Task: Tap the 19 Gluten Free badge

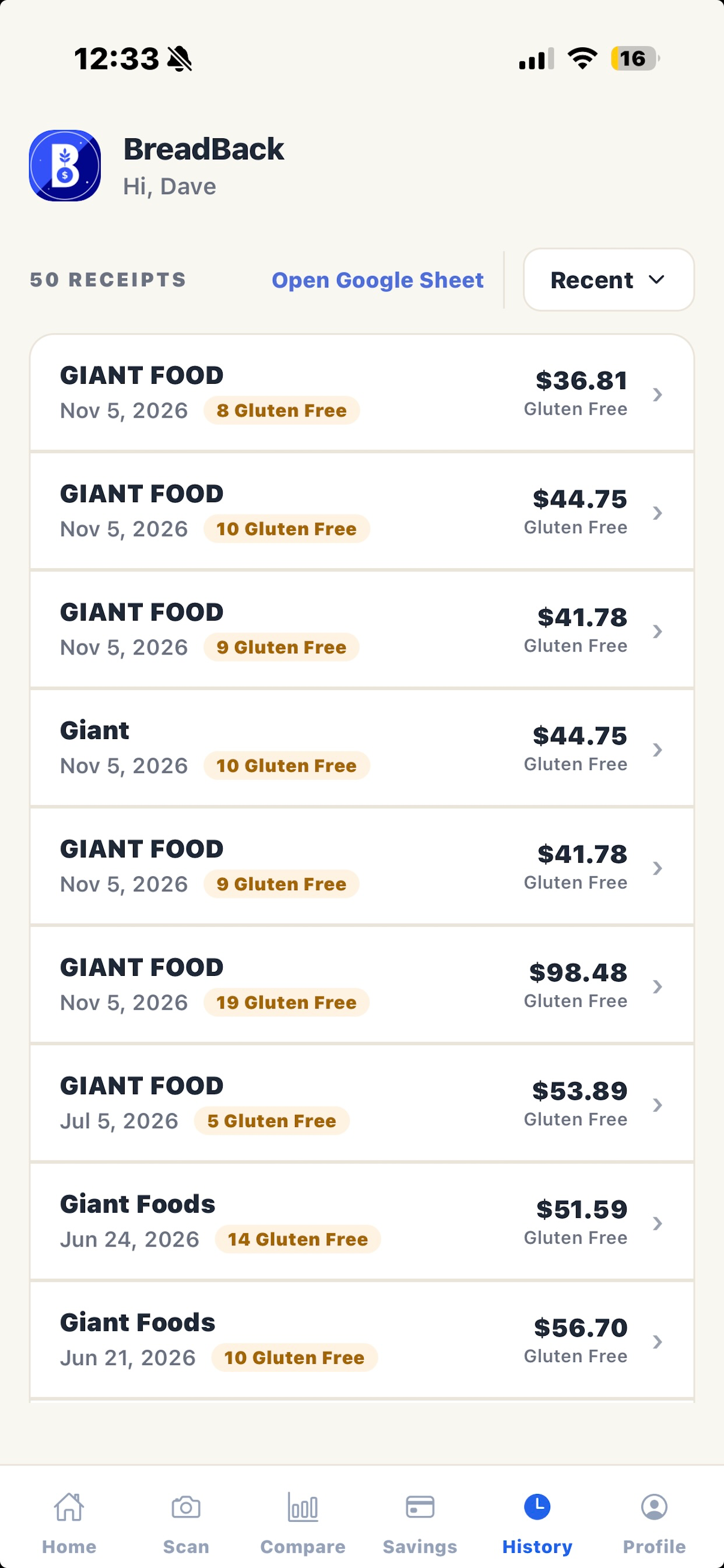Action: [287, 1002]
